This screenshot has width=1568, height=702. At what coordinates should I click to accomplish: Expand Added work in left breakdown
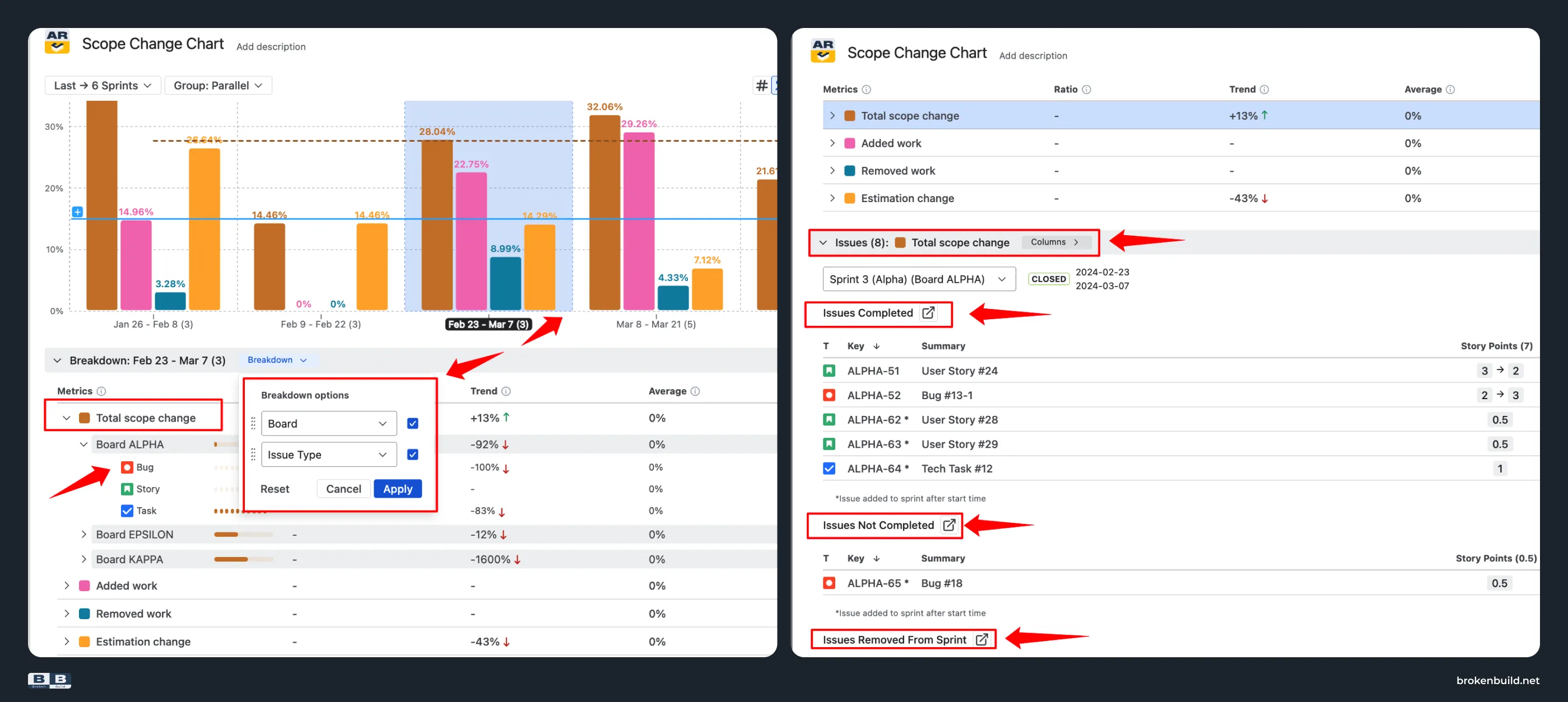(x=66, y=586)
